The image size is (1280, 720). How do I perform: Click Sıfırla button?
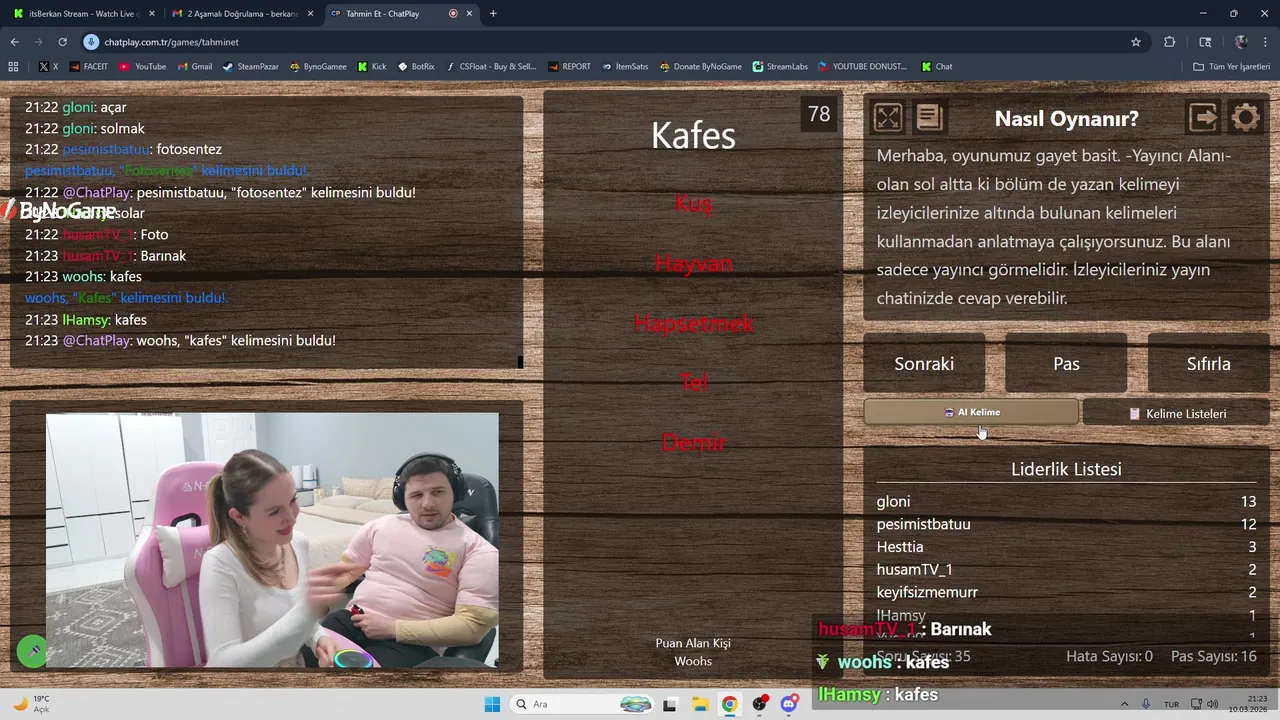(1208, 363)
